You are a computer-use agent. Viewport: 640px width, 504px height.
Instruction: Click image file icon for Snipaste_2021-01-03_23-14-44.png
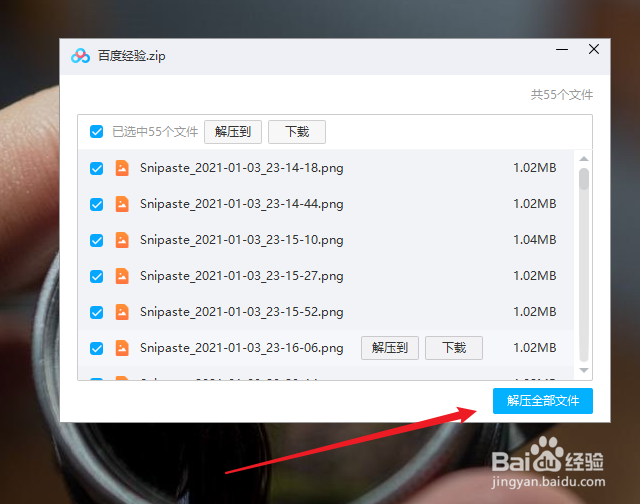click(x=122, y=204)
